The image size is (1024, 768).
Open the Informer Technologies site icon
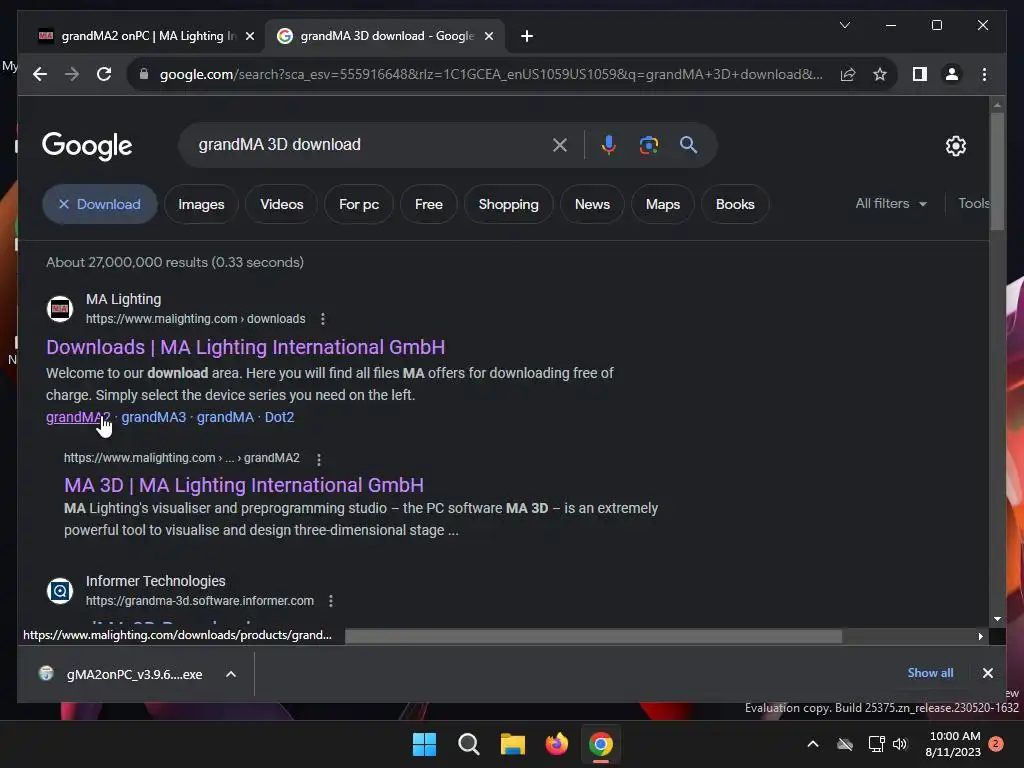click(60, 591)
